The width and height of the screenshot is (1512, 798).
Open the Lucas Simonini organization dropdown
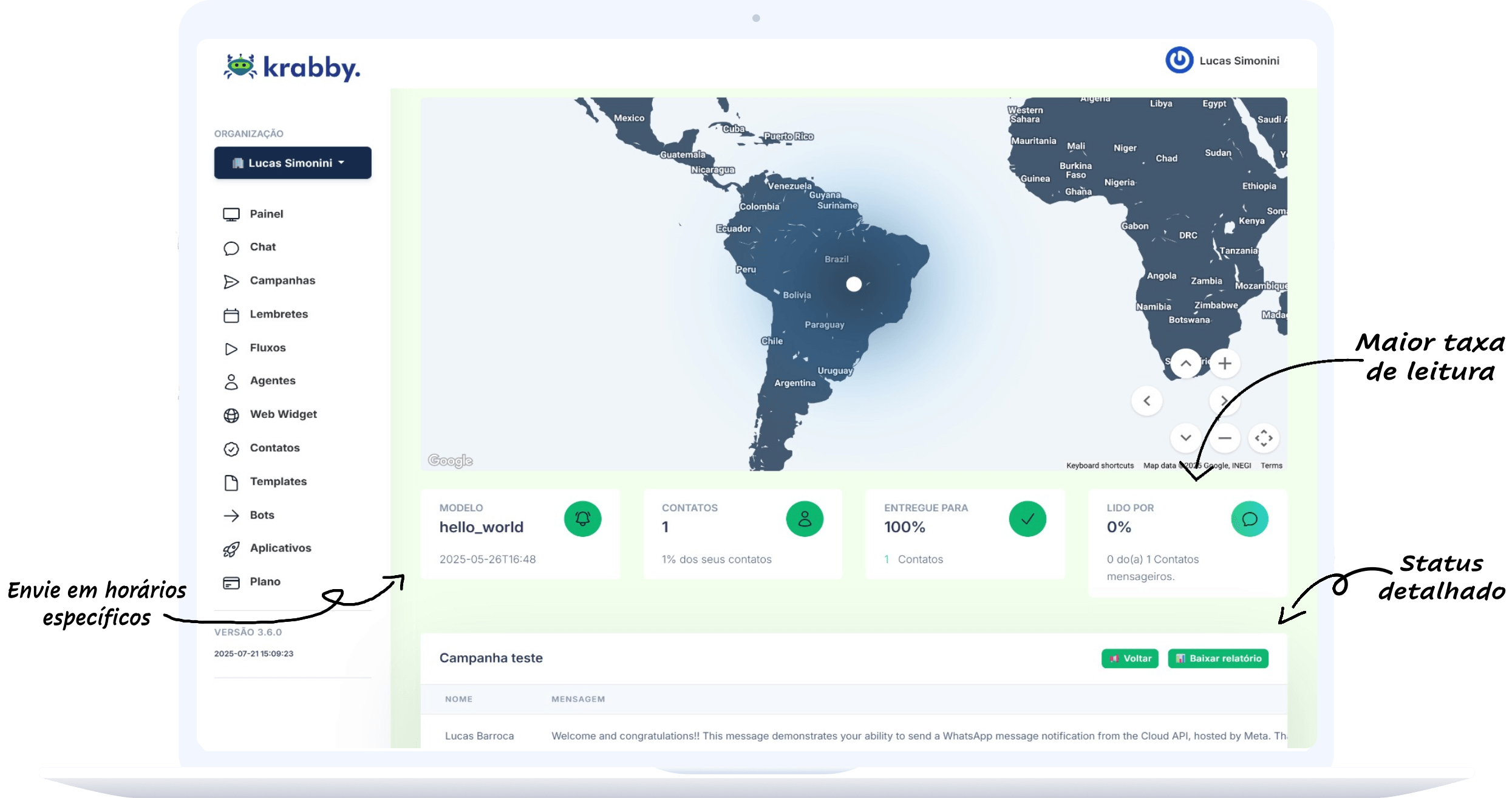point(293,163)
